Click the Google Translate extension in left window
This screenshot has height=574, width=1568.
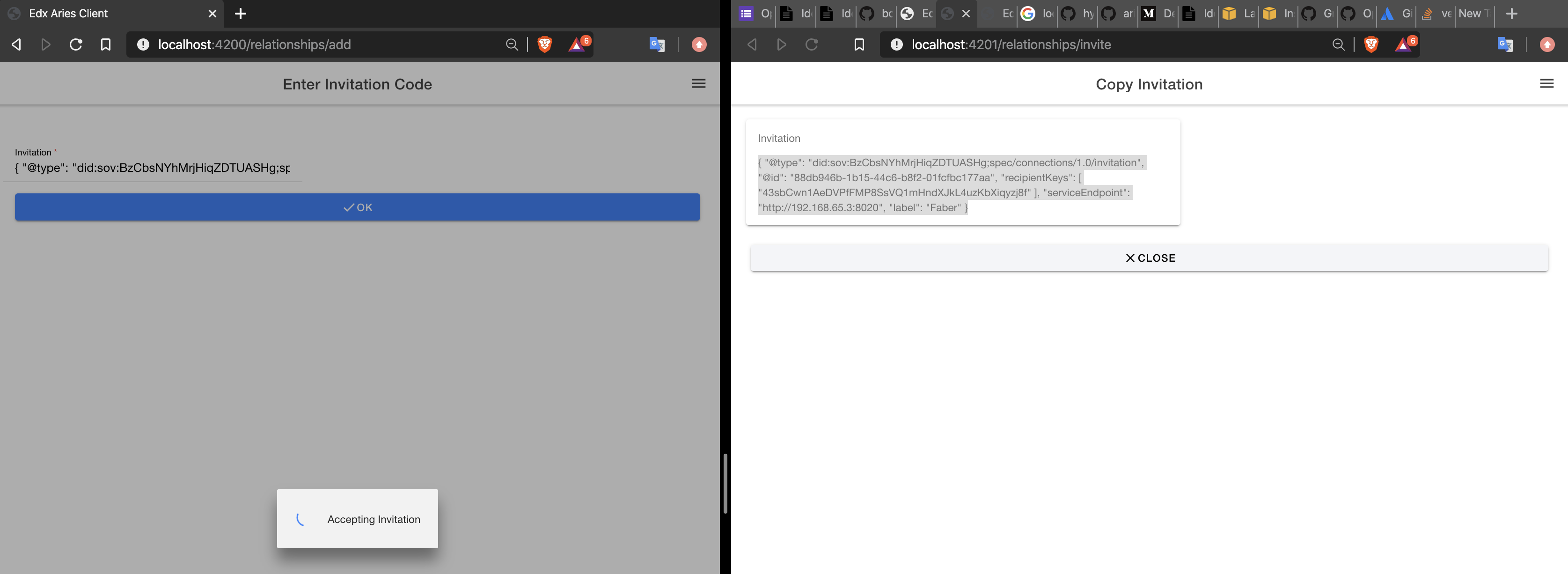coord(656,44)
